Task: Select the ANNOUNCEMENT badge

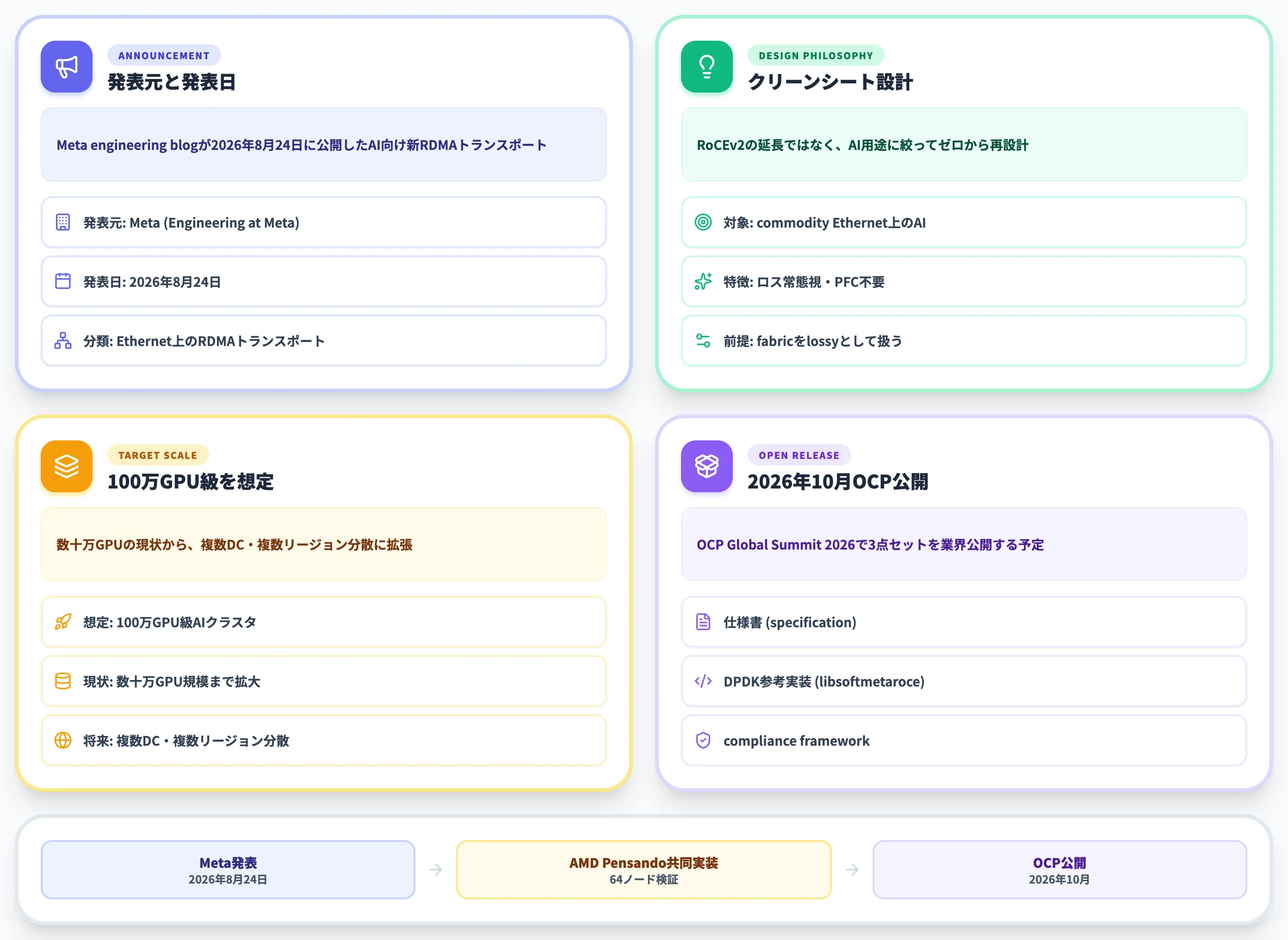Action: pyautogui.click(x=164, y=56)
